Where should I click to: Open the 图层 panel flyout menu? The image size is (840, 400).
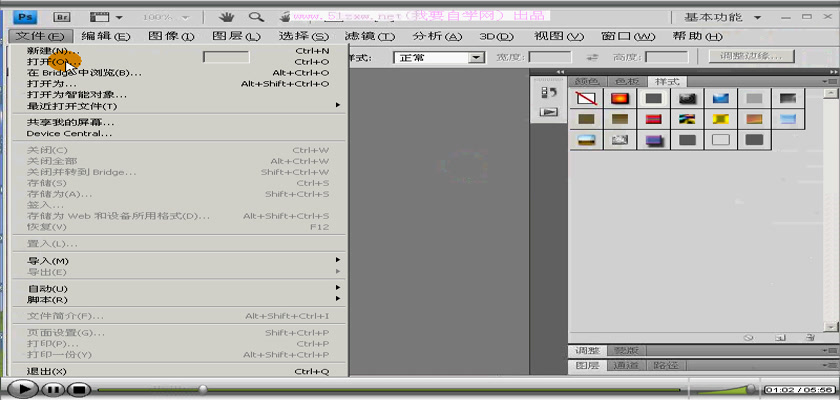pos(831,366)
